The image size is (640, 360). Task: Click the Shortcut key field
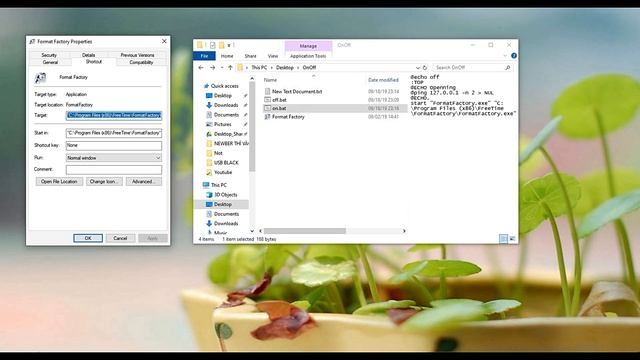tap(114, 145)
